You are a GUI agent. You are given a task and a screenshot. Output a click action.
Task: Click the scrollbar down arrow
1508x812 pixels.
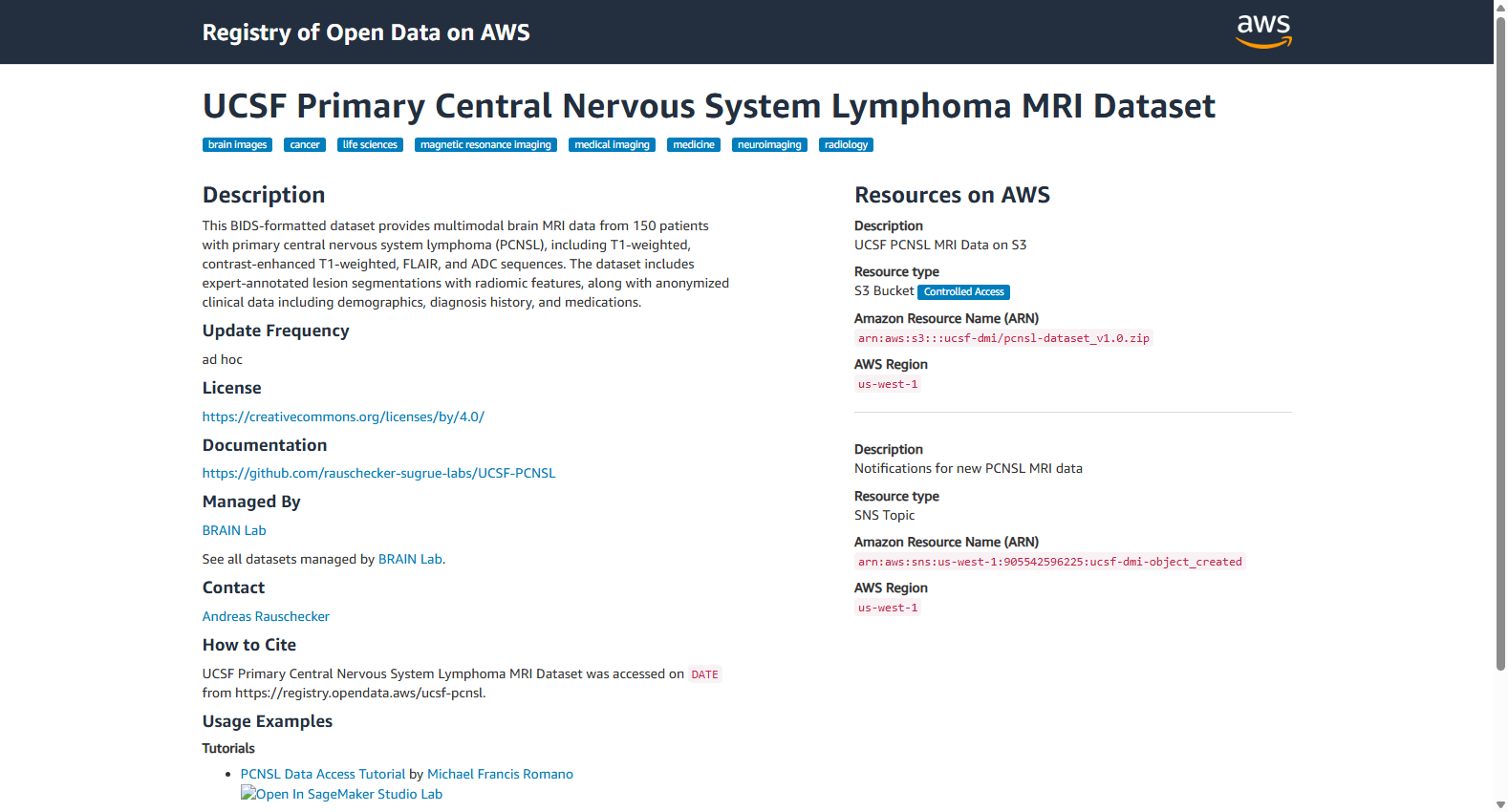[x=1500, y=804]
